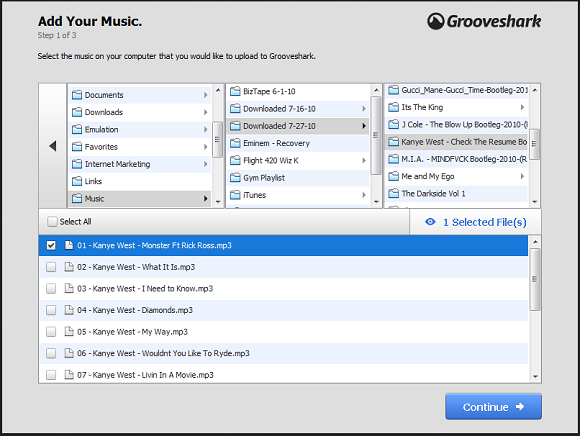Click scroll-up arrow of third folder column

point(535,90)
